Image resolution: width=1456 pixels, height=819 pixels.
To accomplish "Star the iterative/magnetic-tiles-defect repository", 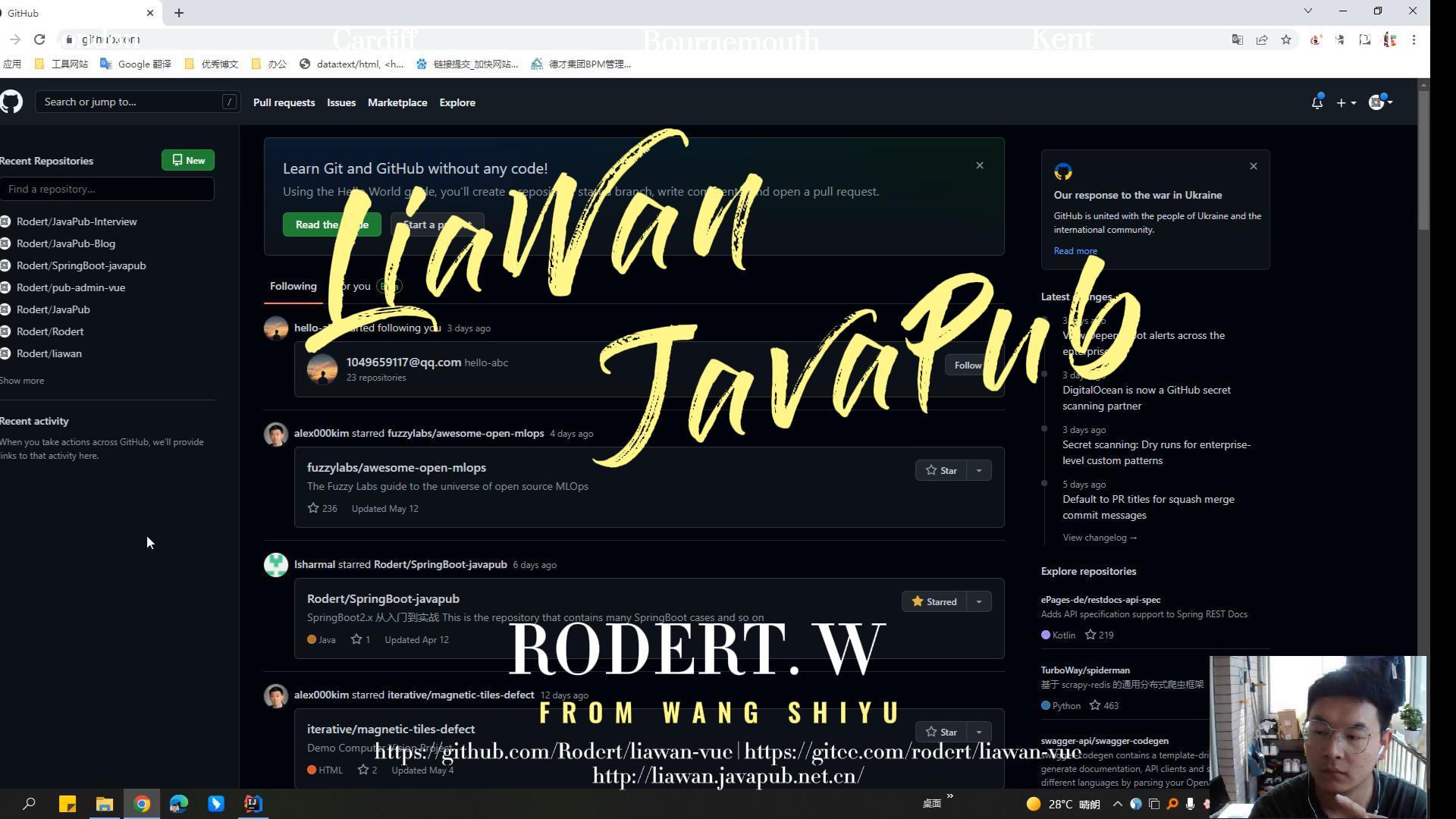I will pyautogui.click(x=941, y=733).
